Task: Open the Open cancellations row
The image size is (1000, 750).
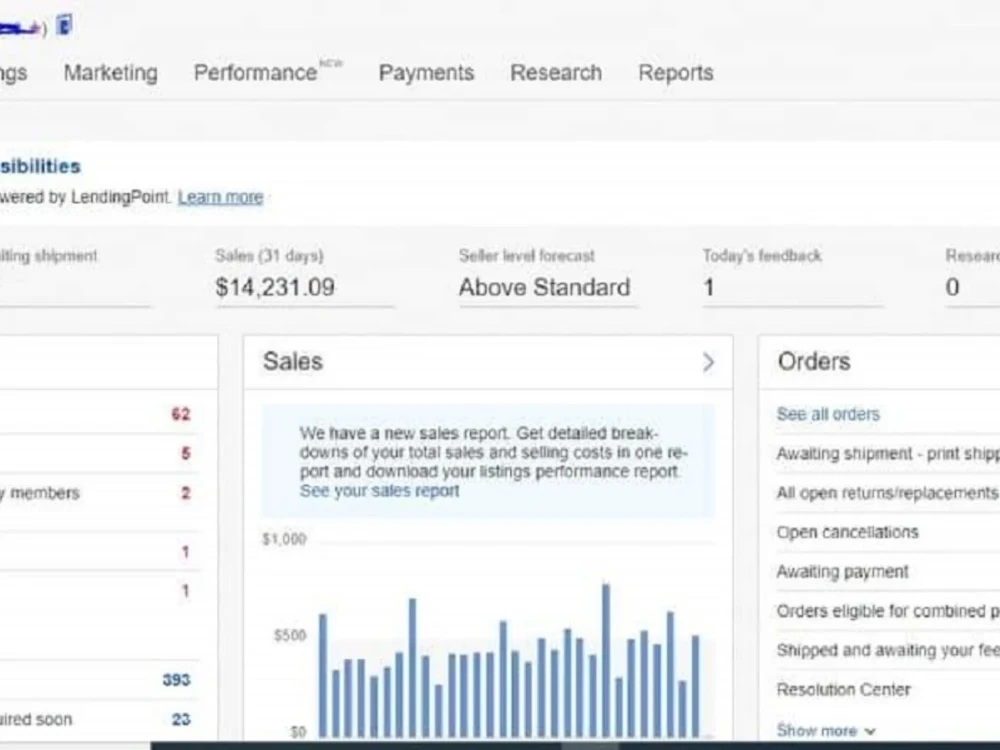Action: [x=847, y=533]
